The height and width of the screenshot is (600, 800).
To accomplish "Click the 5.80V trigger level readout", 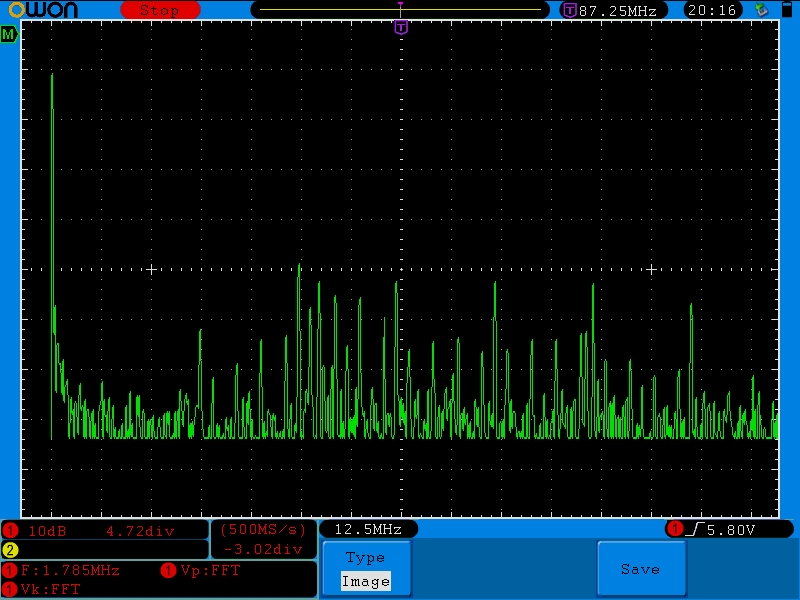I will [731, 529].
